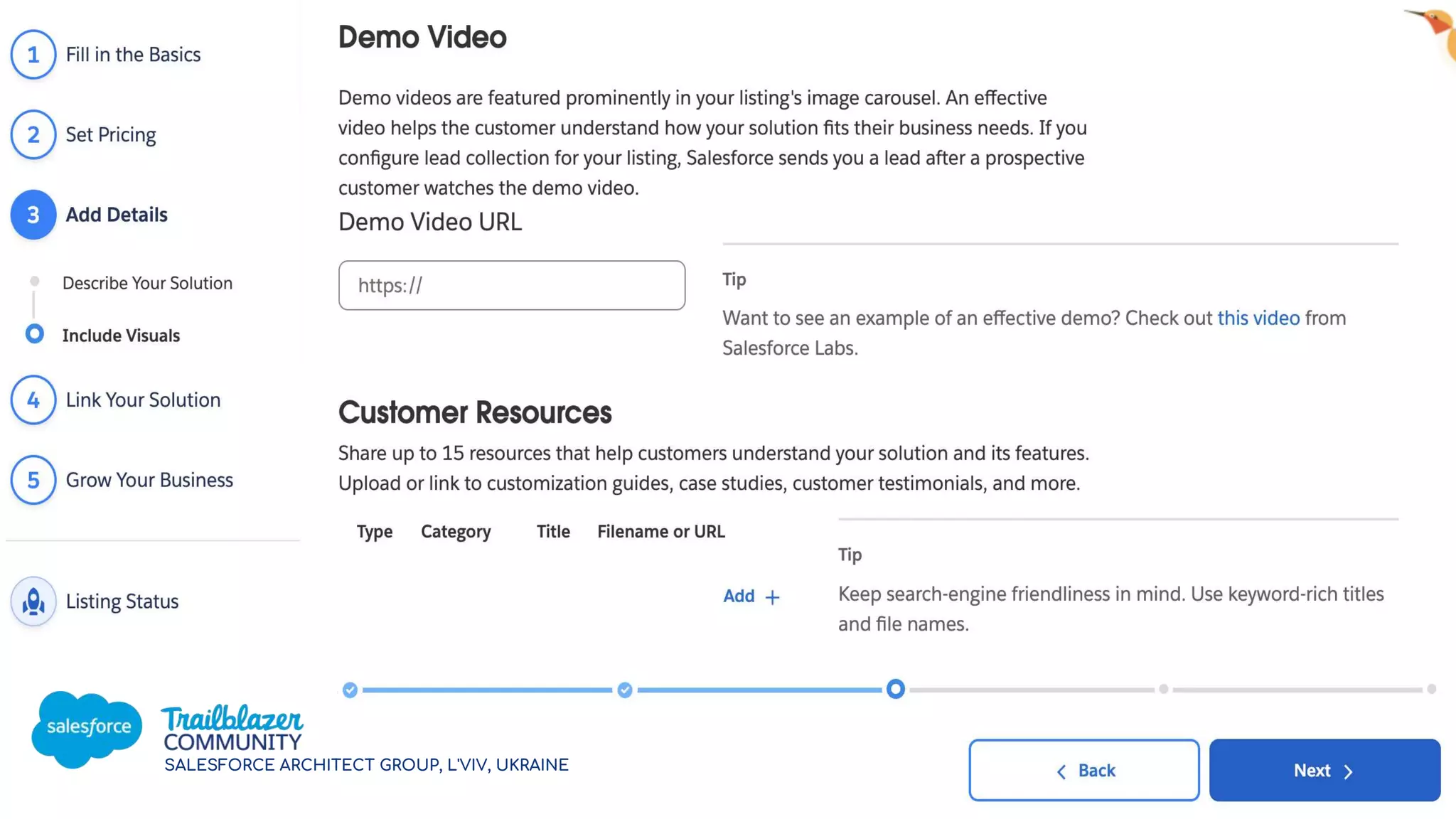
Task: Click step 5 circle icon
Action: click(x=33, y=481)
